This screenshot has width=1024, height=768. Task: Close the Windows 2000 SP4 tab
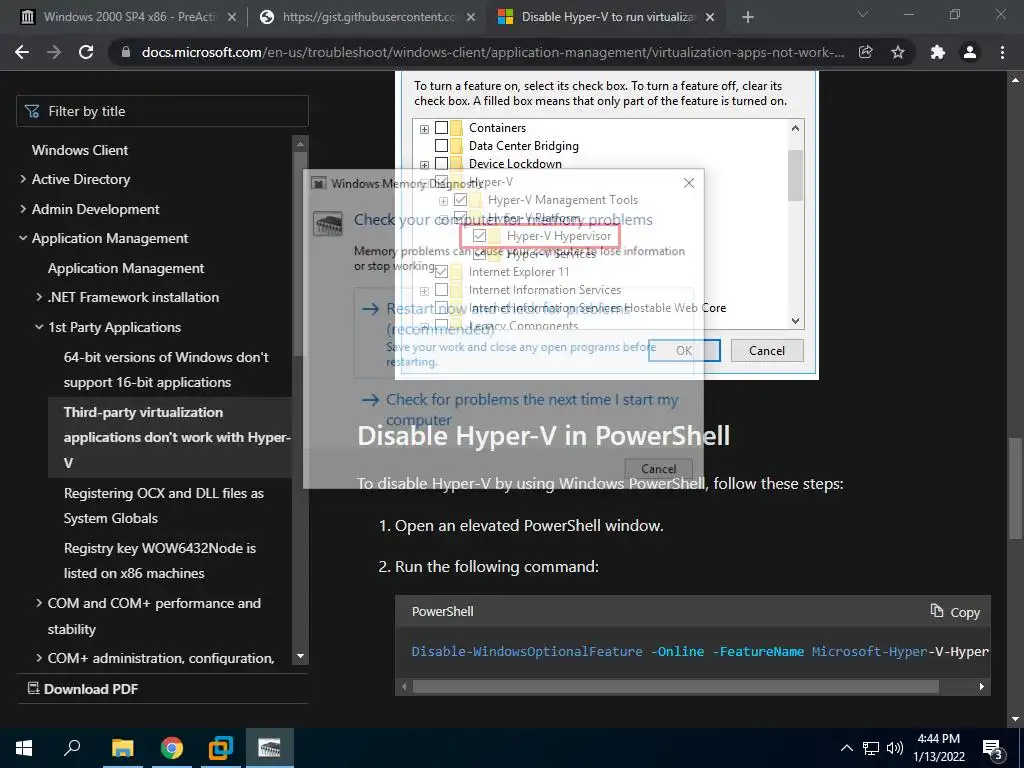point(232,18)
